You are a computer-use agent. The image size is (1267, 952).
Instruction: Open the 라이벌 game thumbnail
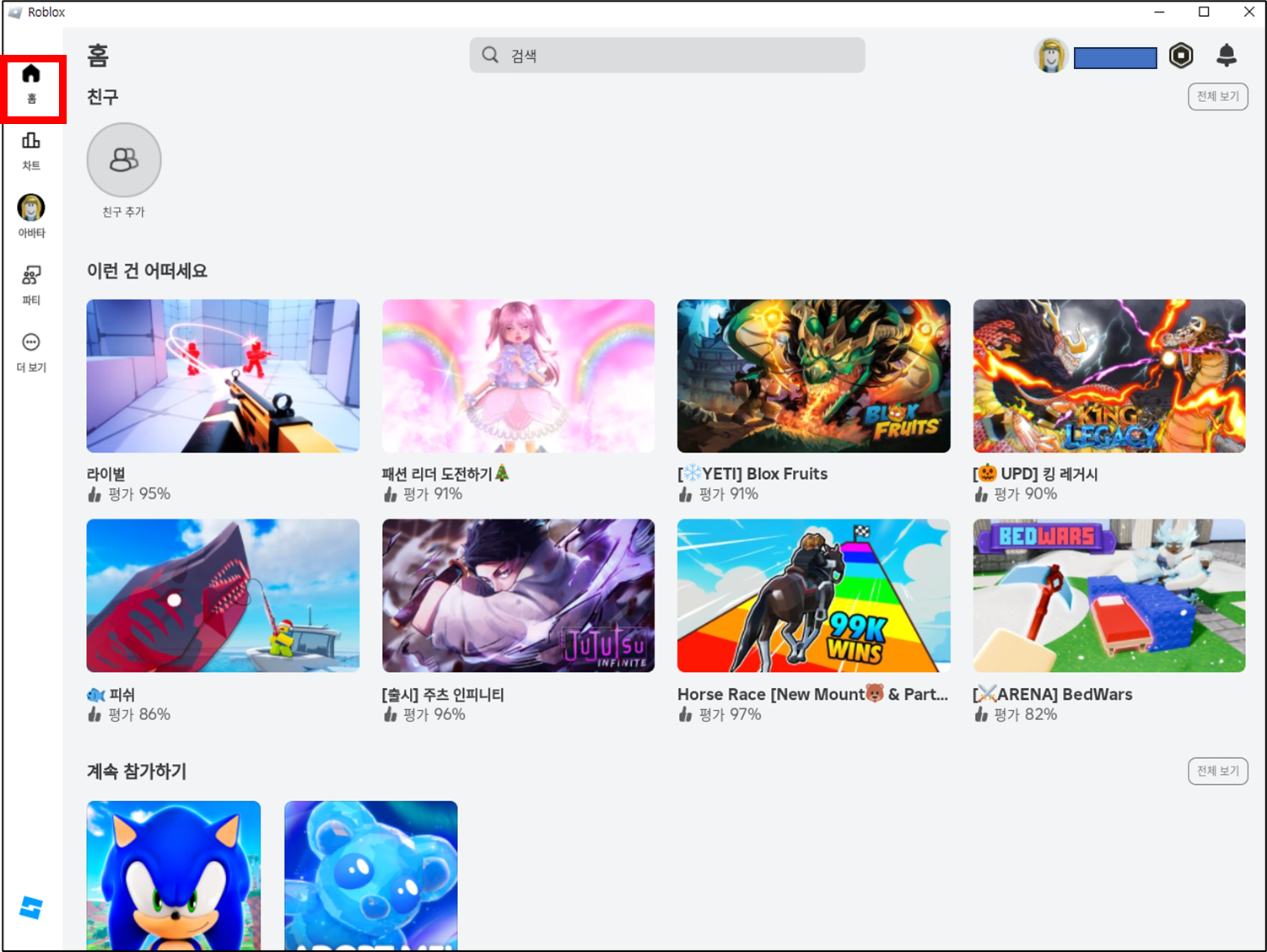point(223,376)
